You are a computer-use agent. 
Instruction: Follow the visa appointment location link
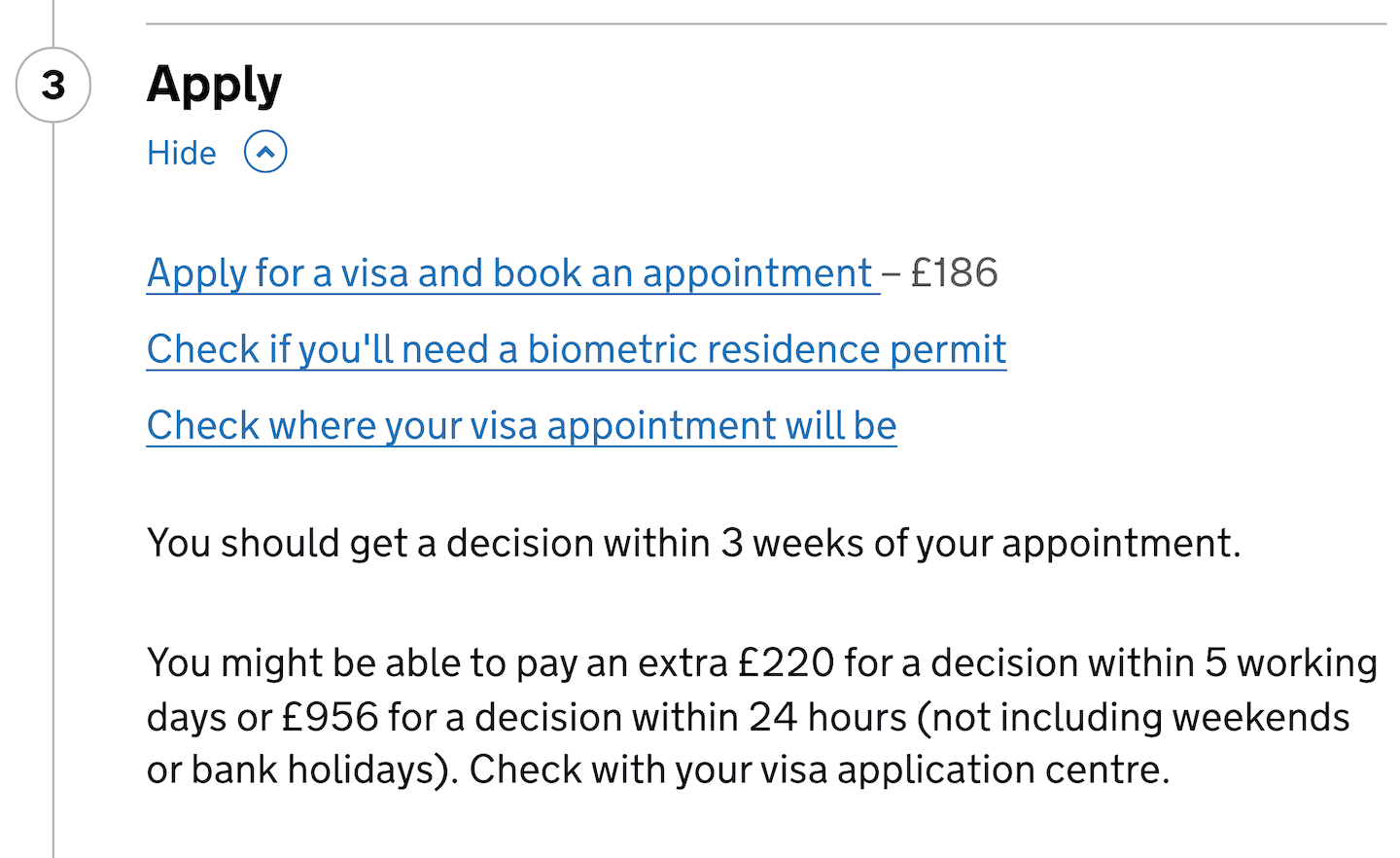(x=521, y=425)
